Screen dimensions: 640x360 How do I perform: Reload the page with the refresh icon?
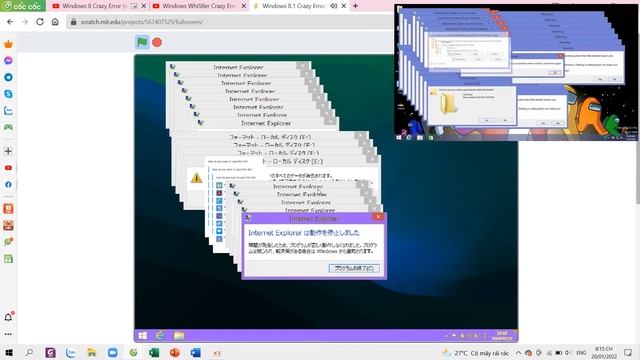pos(40,22)
